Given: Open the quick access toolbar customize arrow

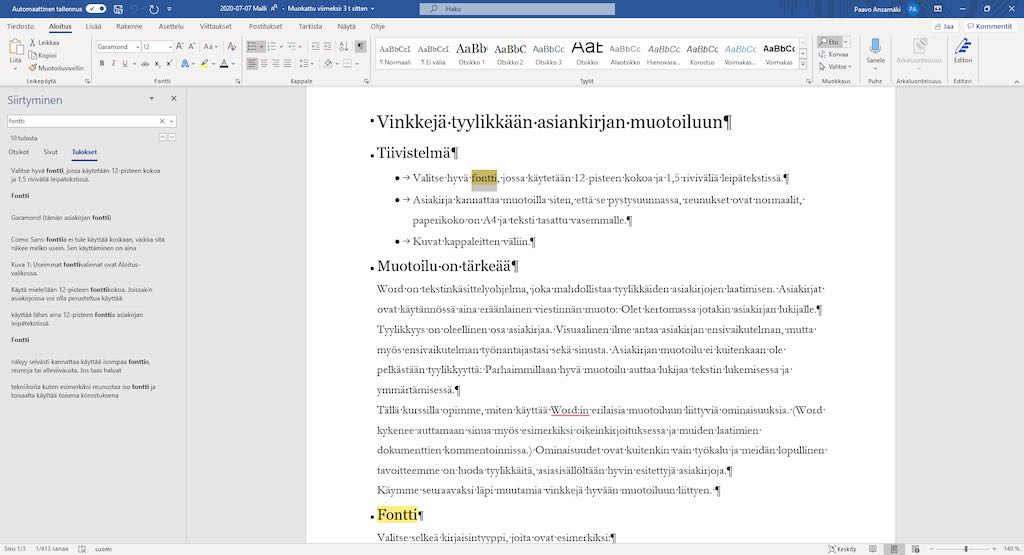Looking at the screenshot, I should pos(169,9).
